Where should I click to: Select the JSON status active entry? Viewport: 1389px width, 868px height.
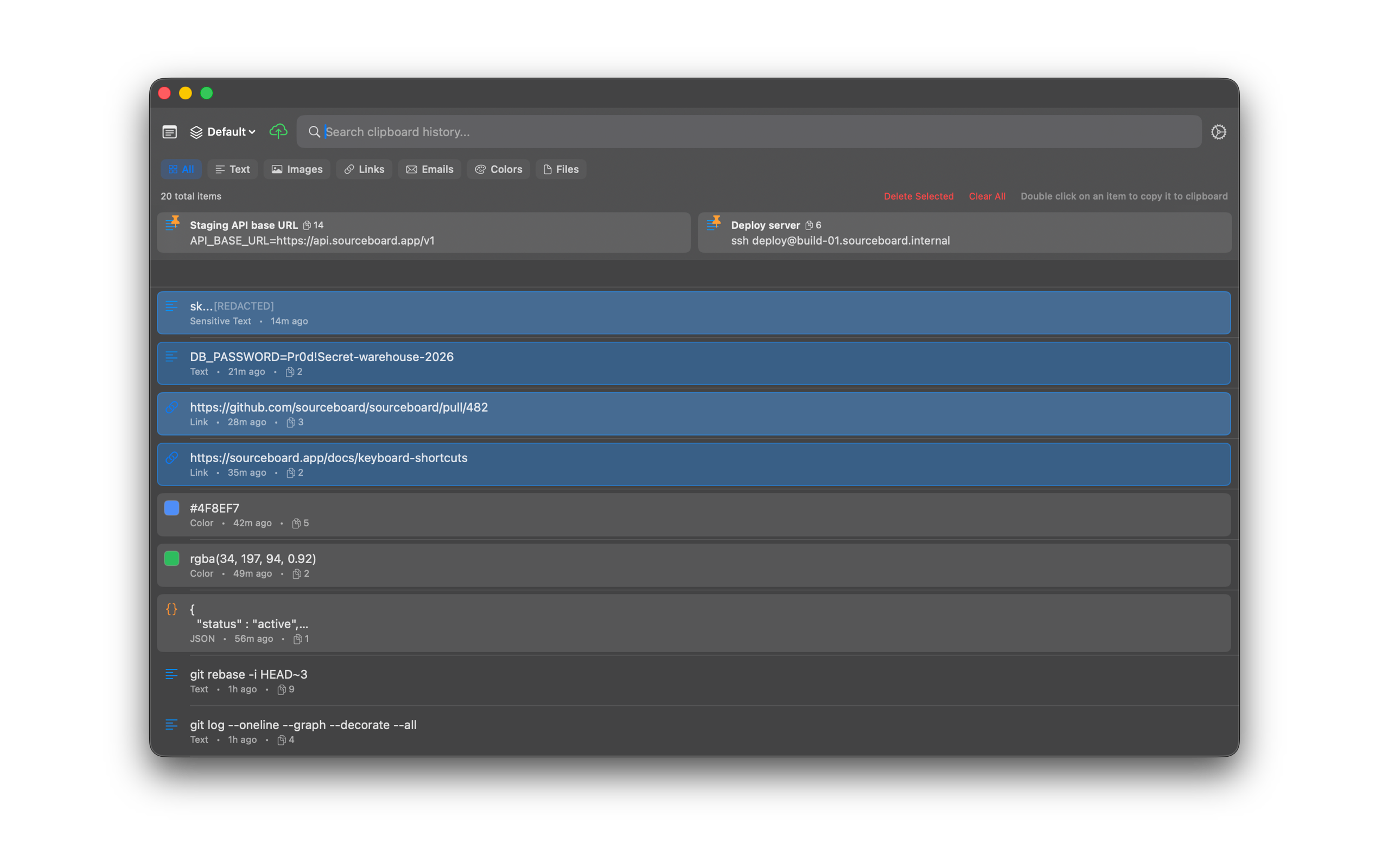click(x=694, y=623)
